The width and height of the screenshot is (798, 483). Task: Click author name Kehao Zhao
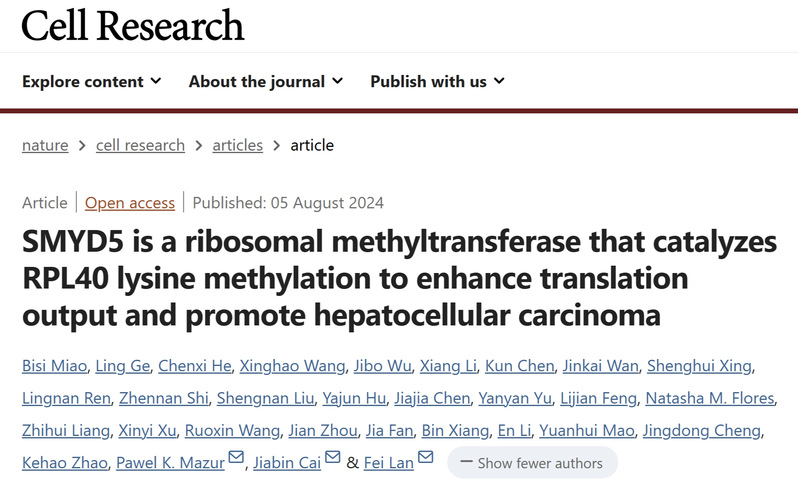[x=65, y=463]
